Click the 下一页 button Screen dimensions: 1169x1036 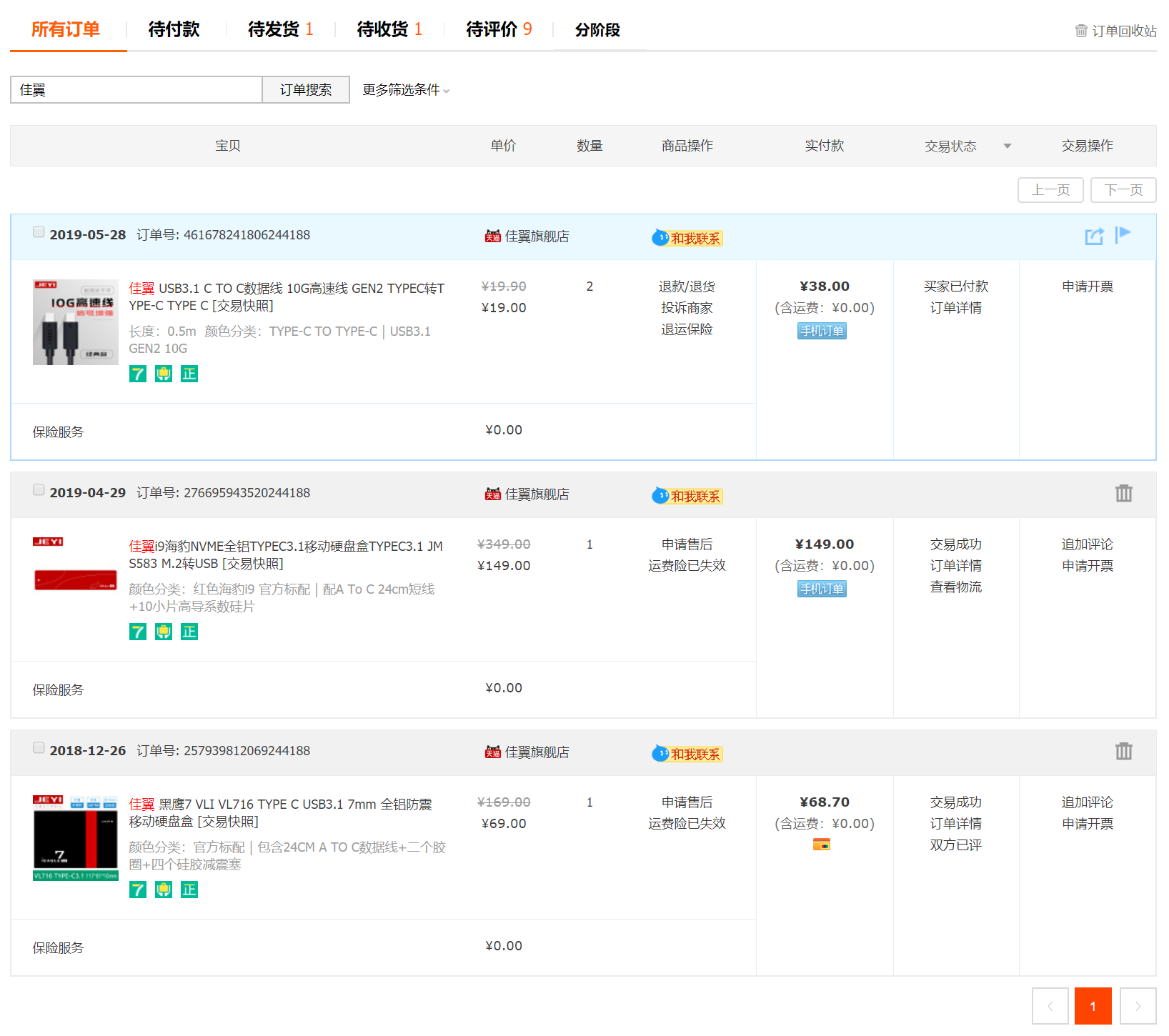point(1123,190)
